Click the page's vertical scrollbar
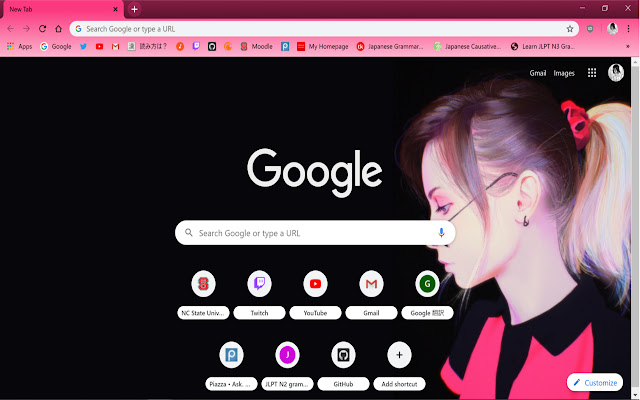640x400 pixels. point(635,229)
